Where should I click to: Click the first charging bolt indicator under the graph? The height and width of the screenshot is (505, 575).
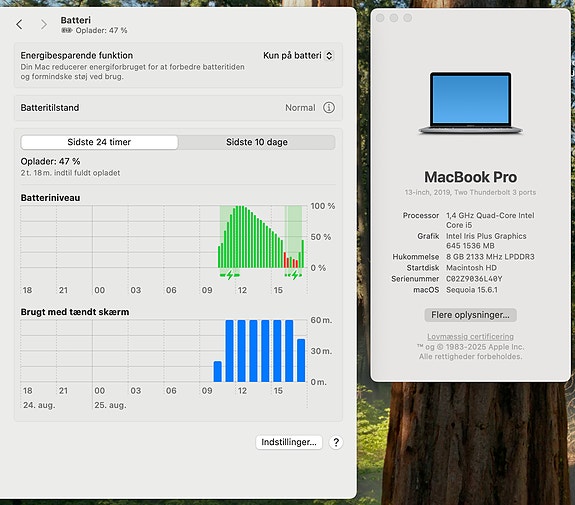(230, 275)
